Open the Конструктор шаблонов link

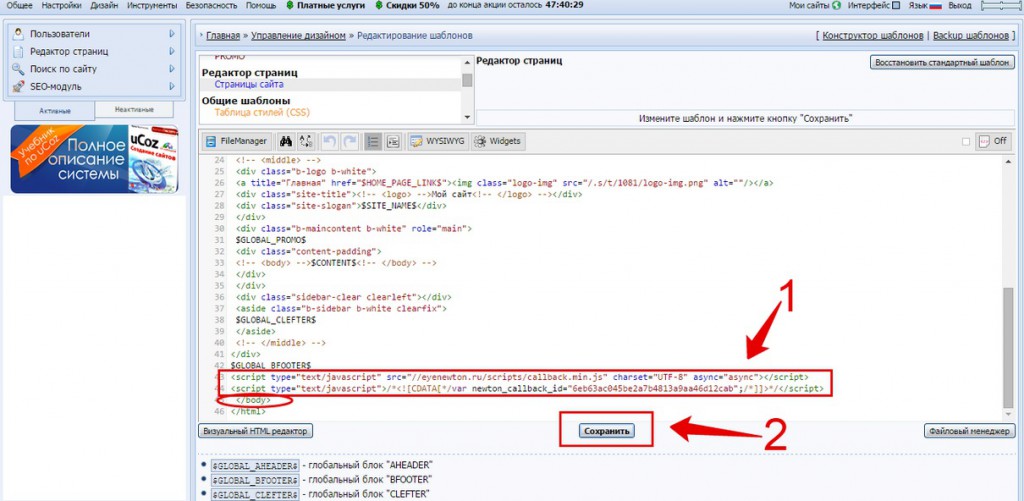(873, 35)
